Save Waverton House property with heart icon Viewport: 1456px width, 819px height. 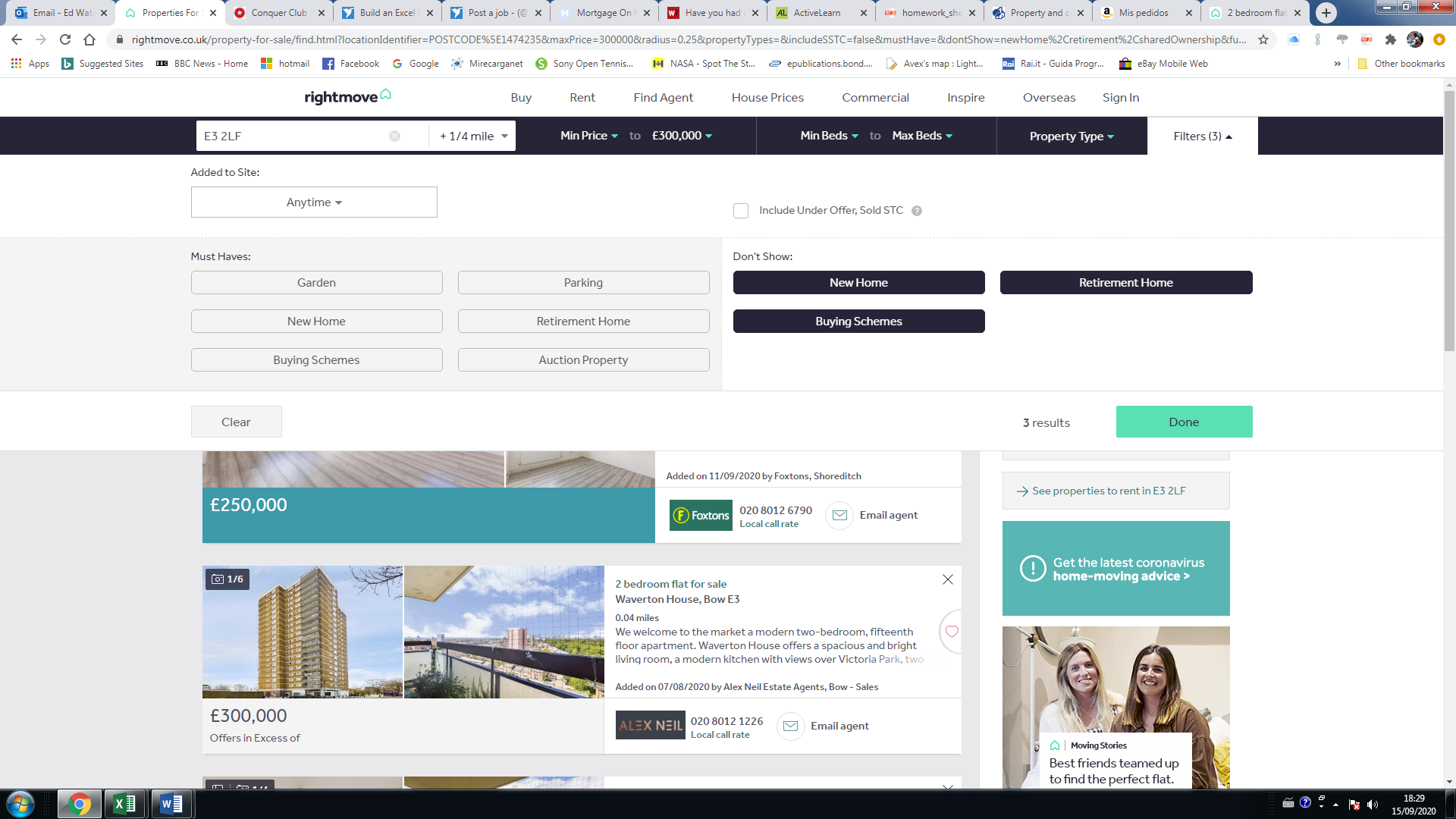pos(952,631)
